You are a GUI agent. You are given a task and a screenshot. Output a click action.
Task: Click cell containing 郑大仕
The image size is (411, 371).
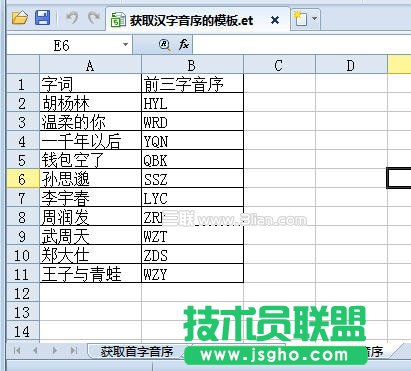90,255
